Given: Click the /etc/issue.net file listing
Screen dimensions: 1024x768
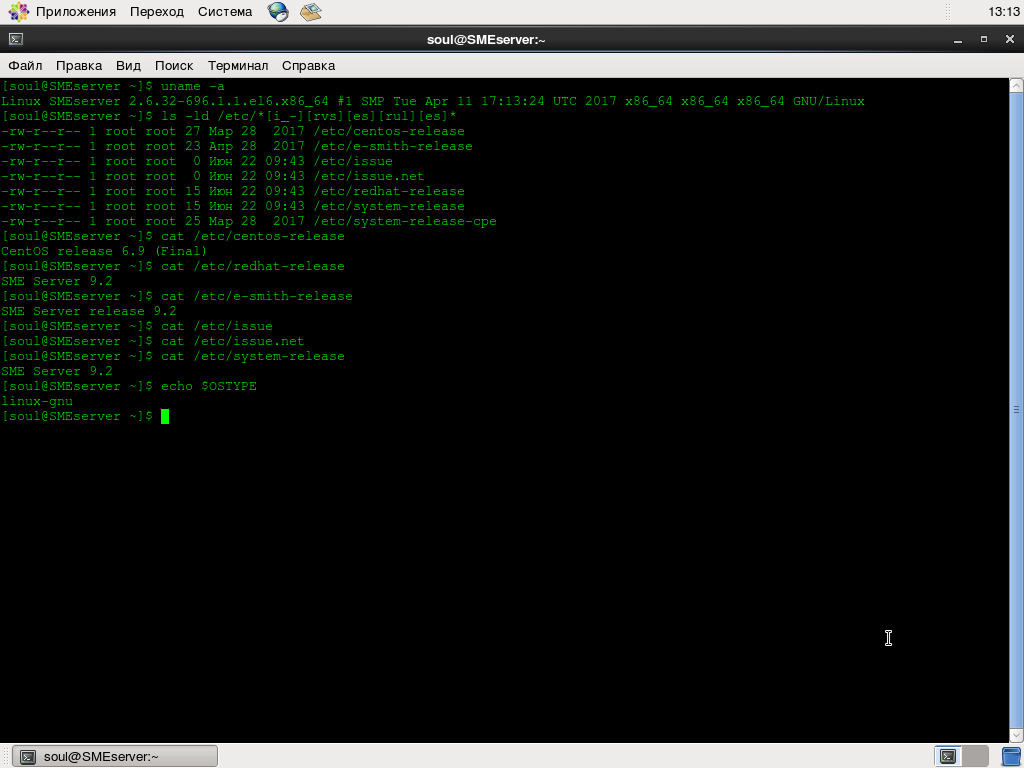Looking at the screenshot, I should click(213, 176).
